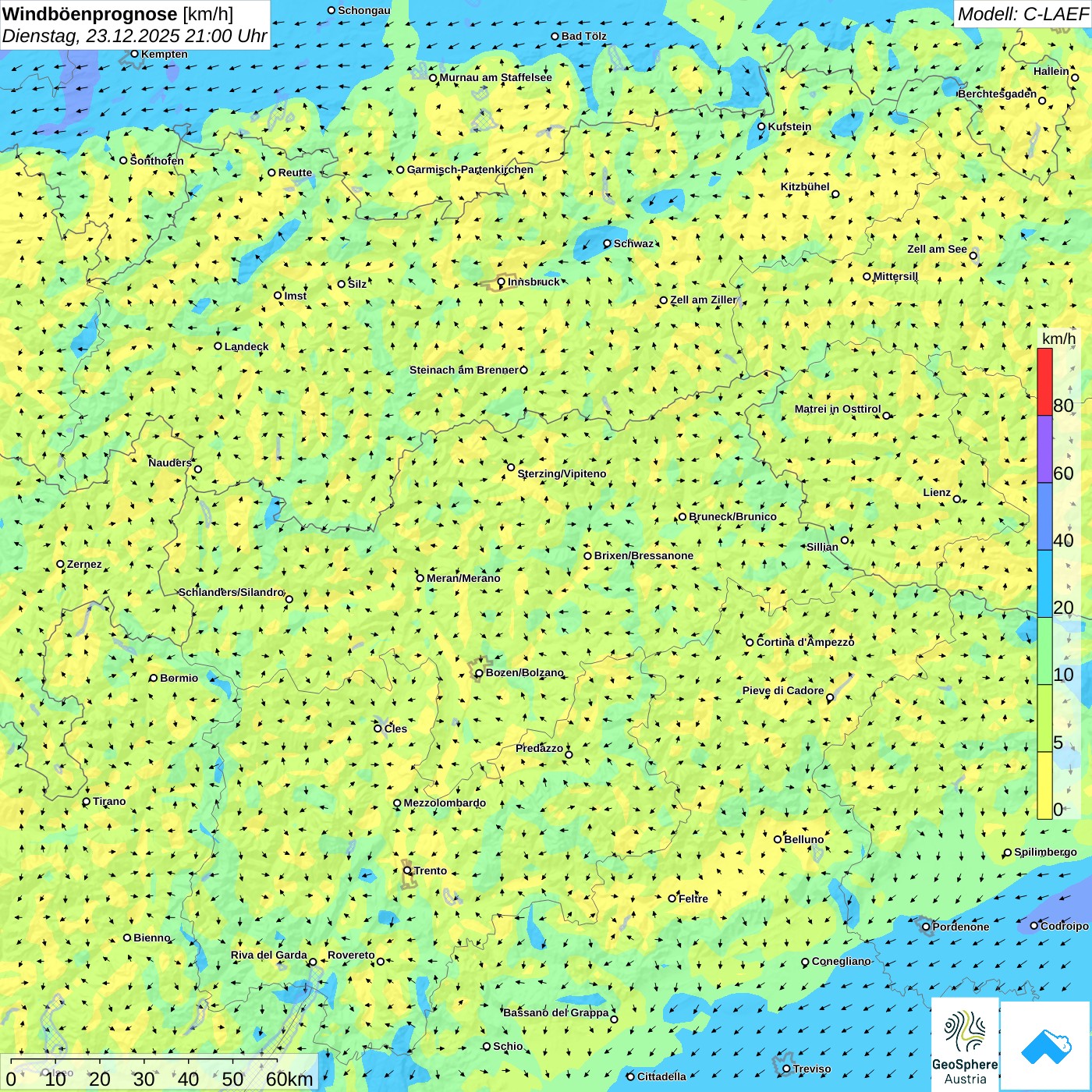Image resolution: width=1092 pixels, height=1092 pixels.
Task: Click the 'Reutte' label
Action: click(x=295, y=172)
